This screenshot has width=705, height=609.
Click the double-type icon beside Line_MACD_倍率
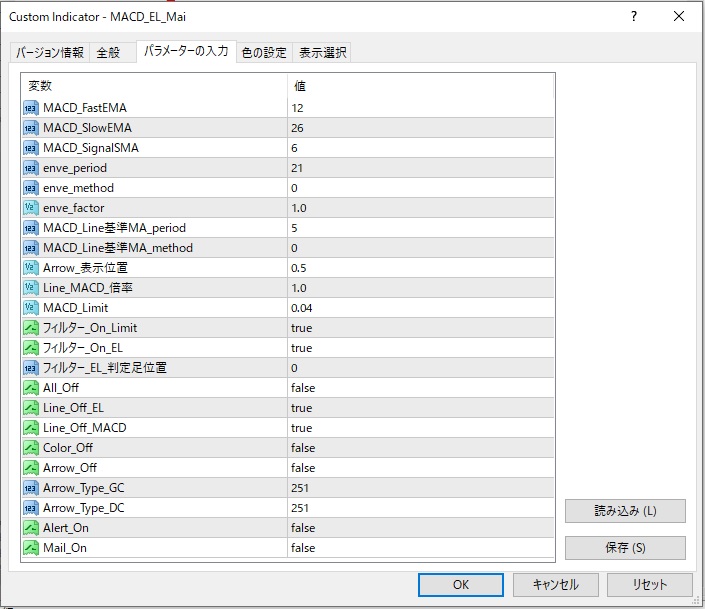pyautogui.click(x=31, y=288)
